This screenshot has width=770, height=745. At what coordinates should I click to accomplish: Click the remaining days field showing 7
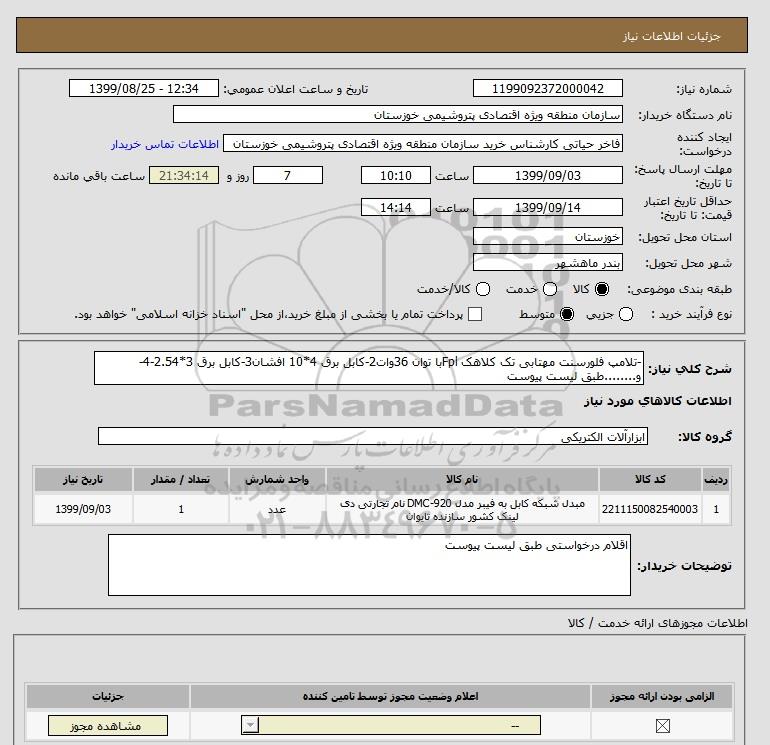click(x=288, y=175)
